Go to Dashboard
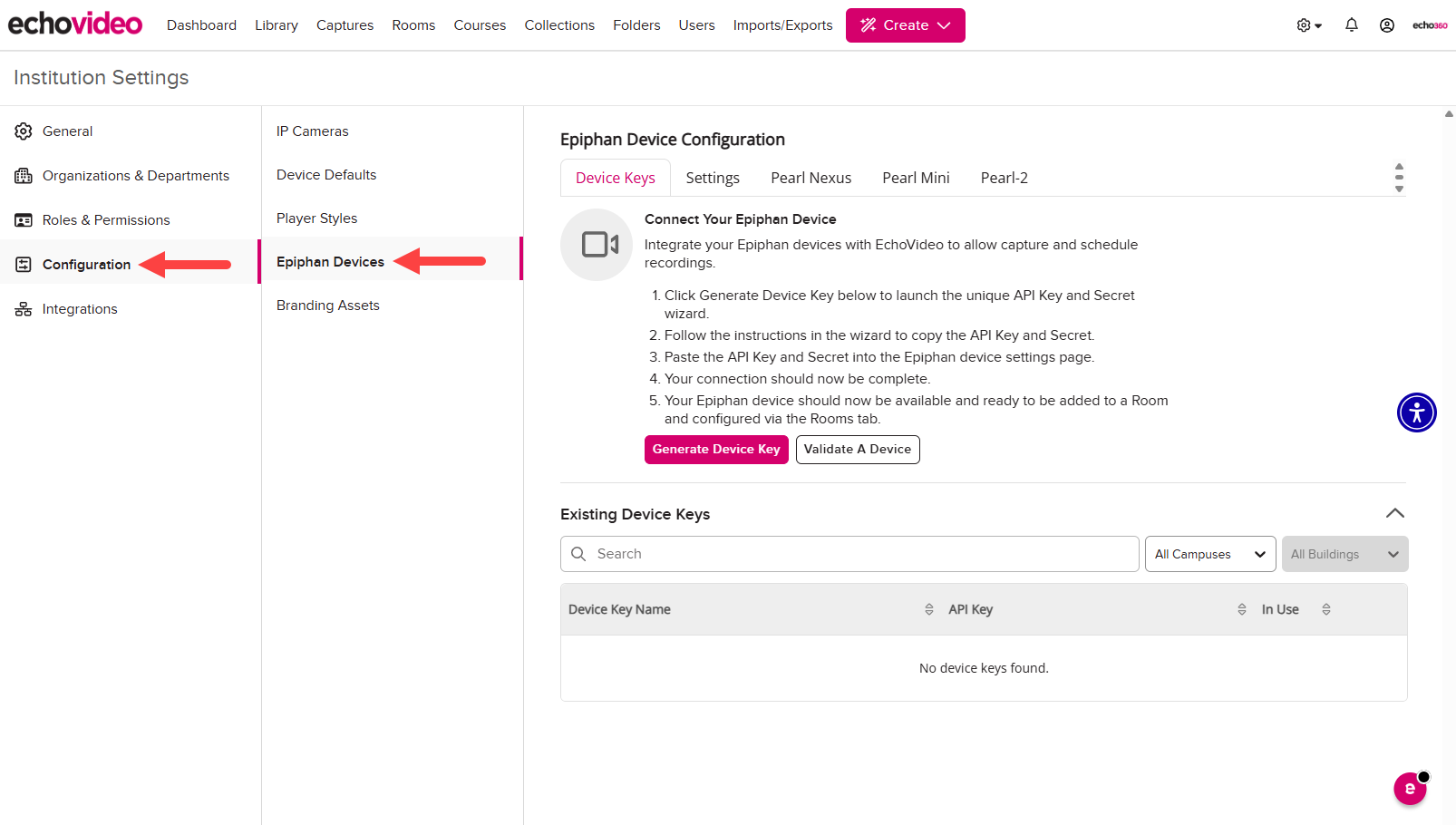This screenshot has height=825, width=1456. [x=201, y=25]
